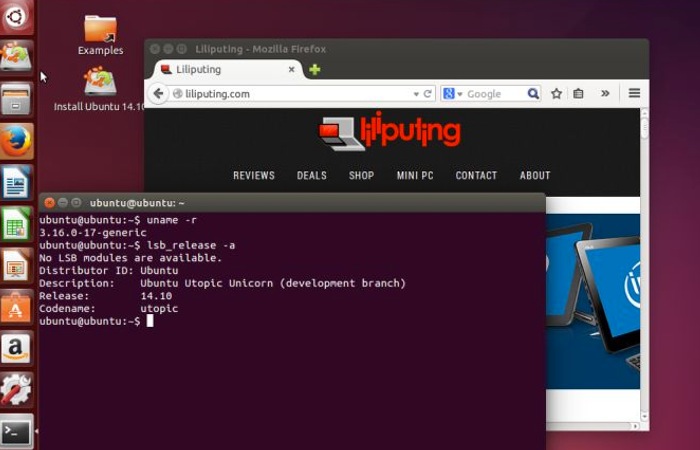The image size is (700, 450).
Task: Close the terminal window
Action: click(x=50, y=203)
